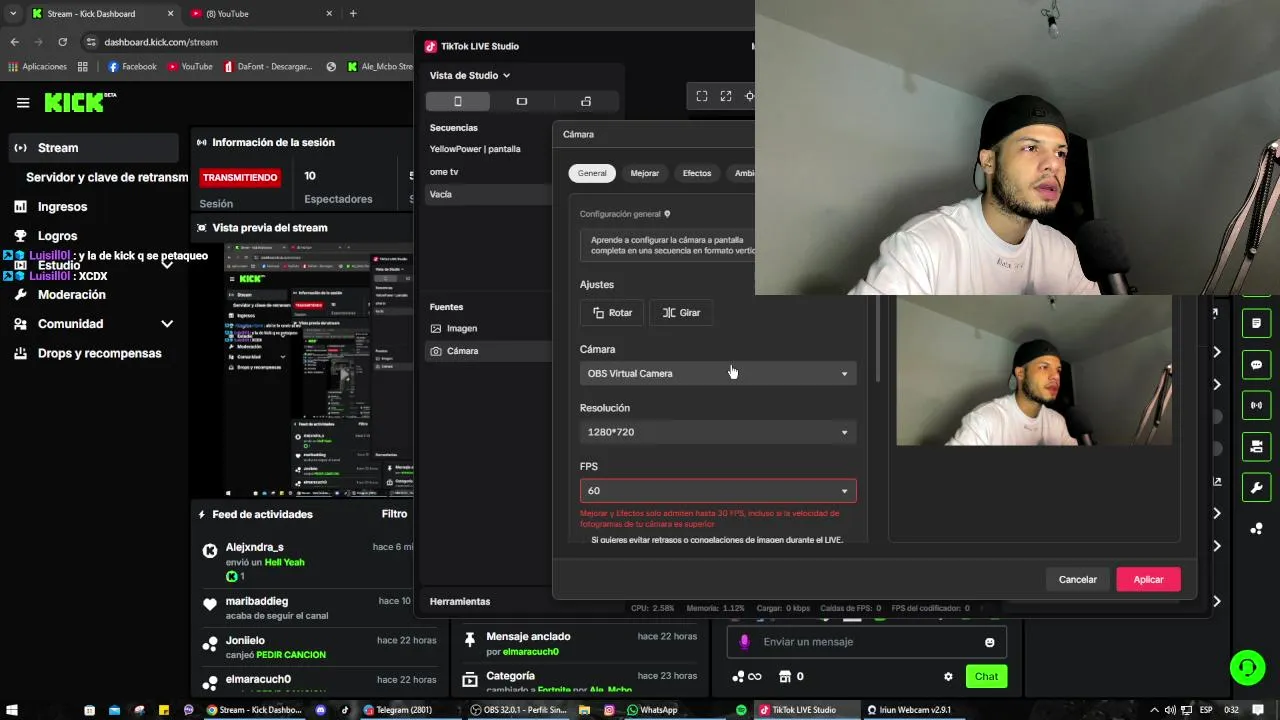Expand Vista de Studio dropdown
This screenshot has width=1280, height=720.
click(470, 75)
